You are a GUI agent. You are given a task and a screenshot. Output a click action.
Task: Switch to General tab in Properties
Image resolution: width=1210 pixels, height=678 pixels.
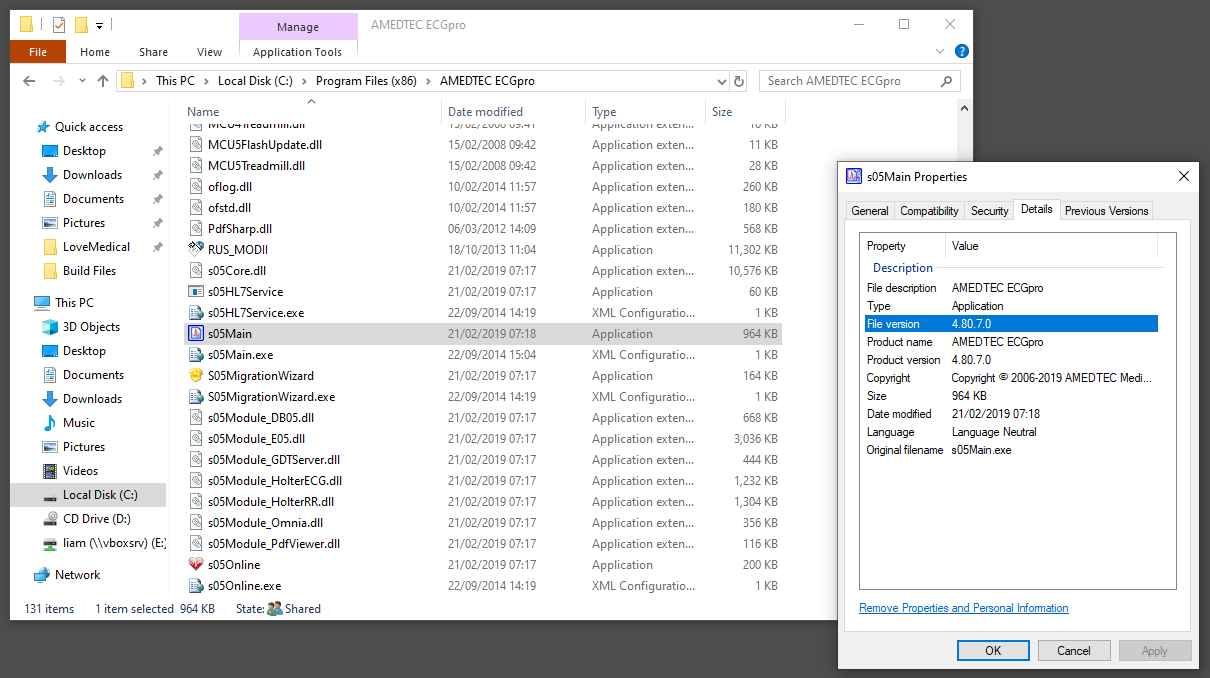[x=869, y=211]
